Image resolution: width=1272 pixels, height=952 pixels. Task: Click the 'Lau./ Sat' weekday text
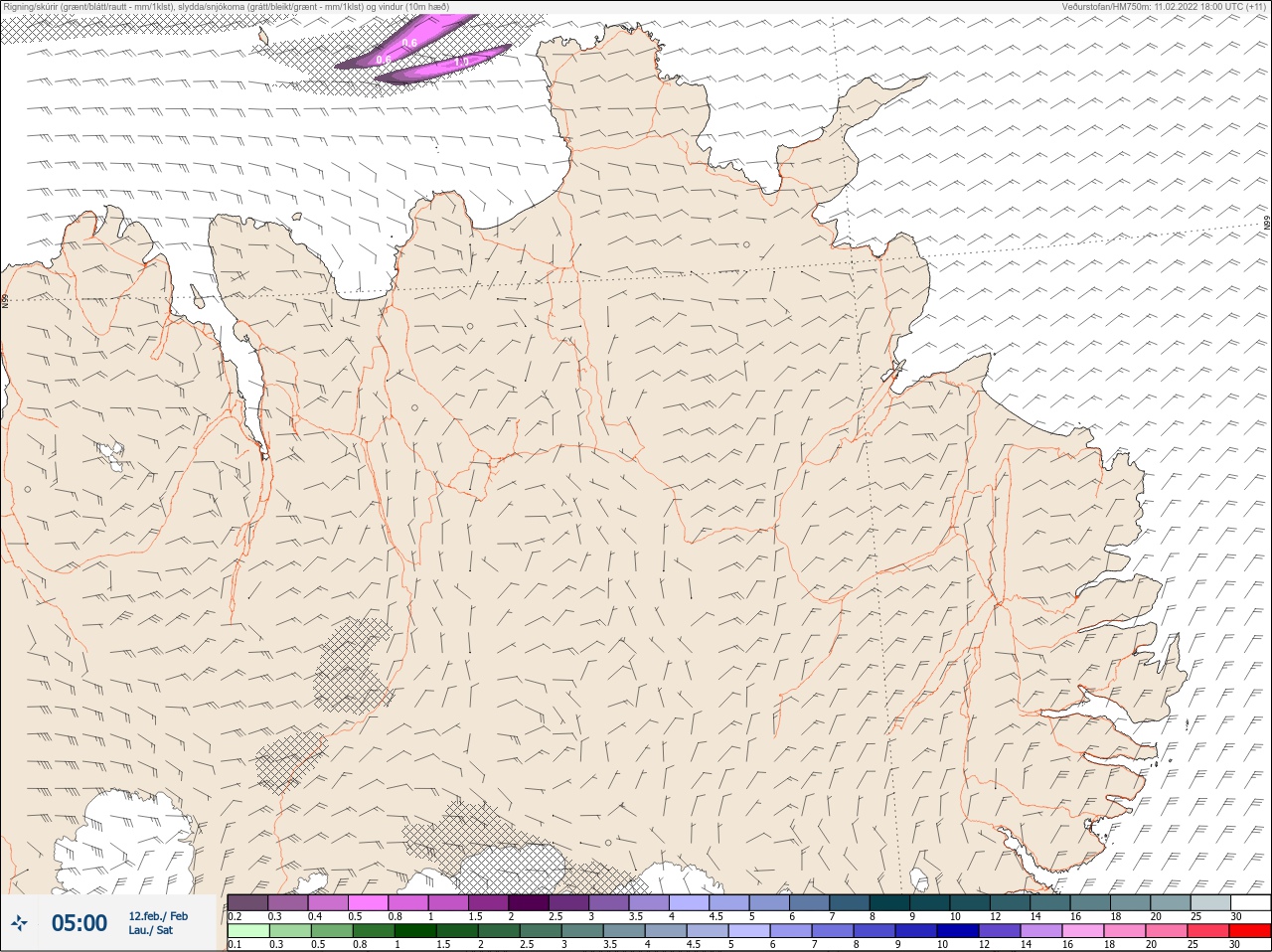[x=151, y=930]
